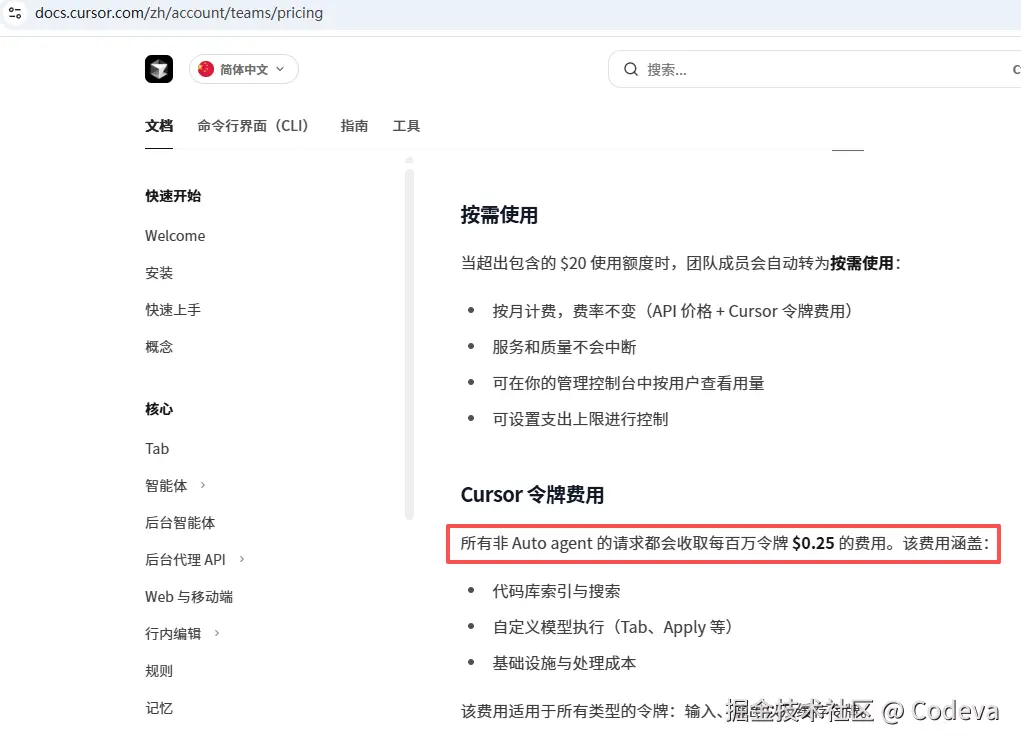Click the sidebar scrollbar
Image resolution: width=1021 pixels, height=746 pixels.
408,330
